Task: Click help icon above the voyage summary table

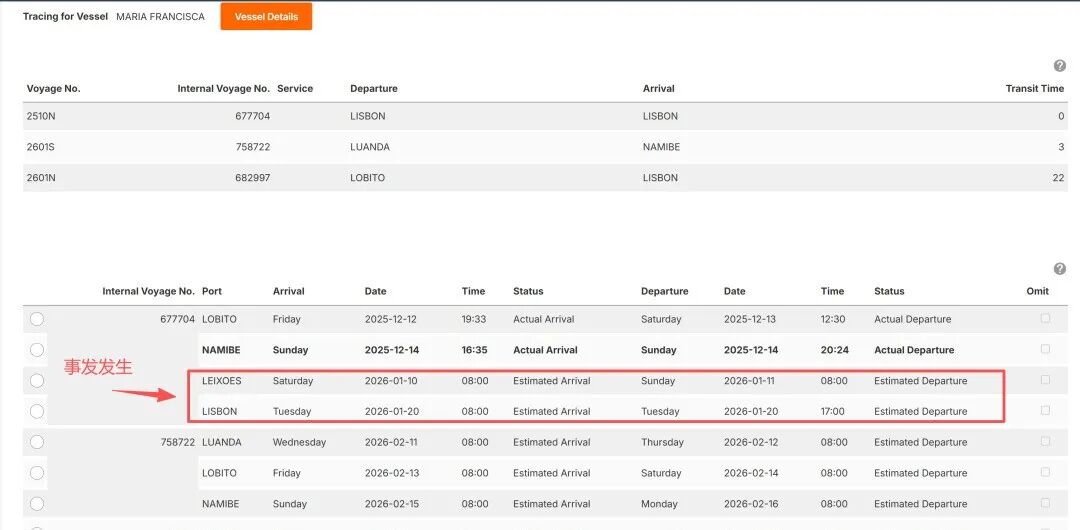Action: pyautogui.click(x=1060, y=65)
